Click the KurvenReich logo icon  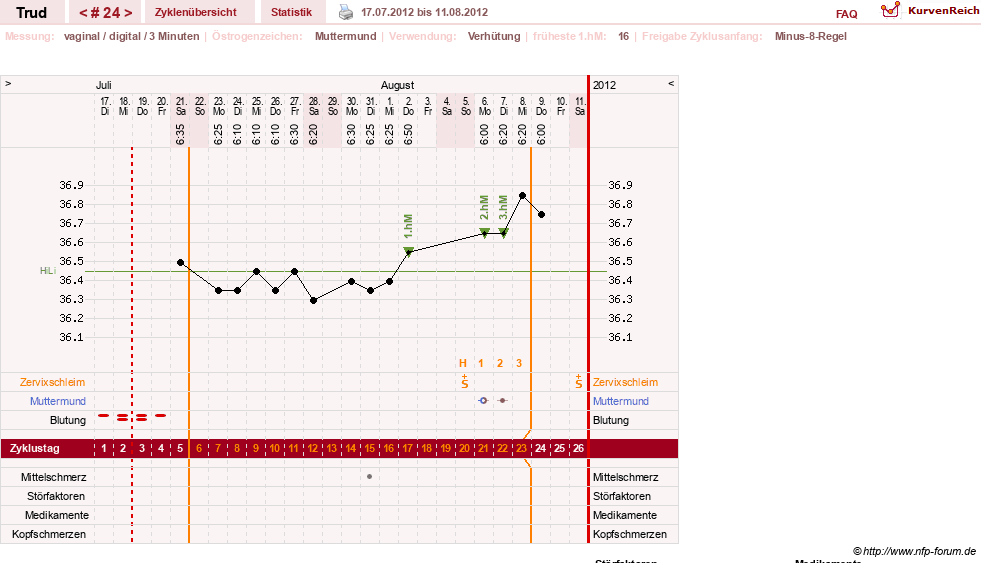click(890, 10)
